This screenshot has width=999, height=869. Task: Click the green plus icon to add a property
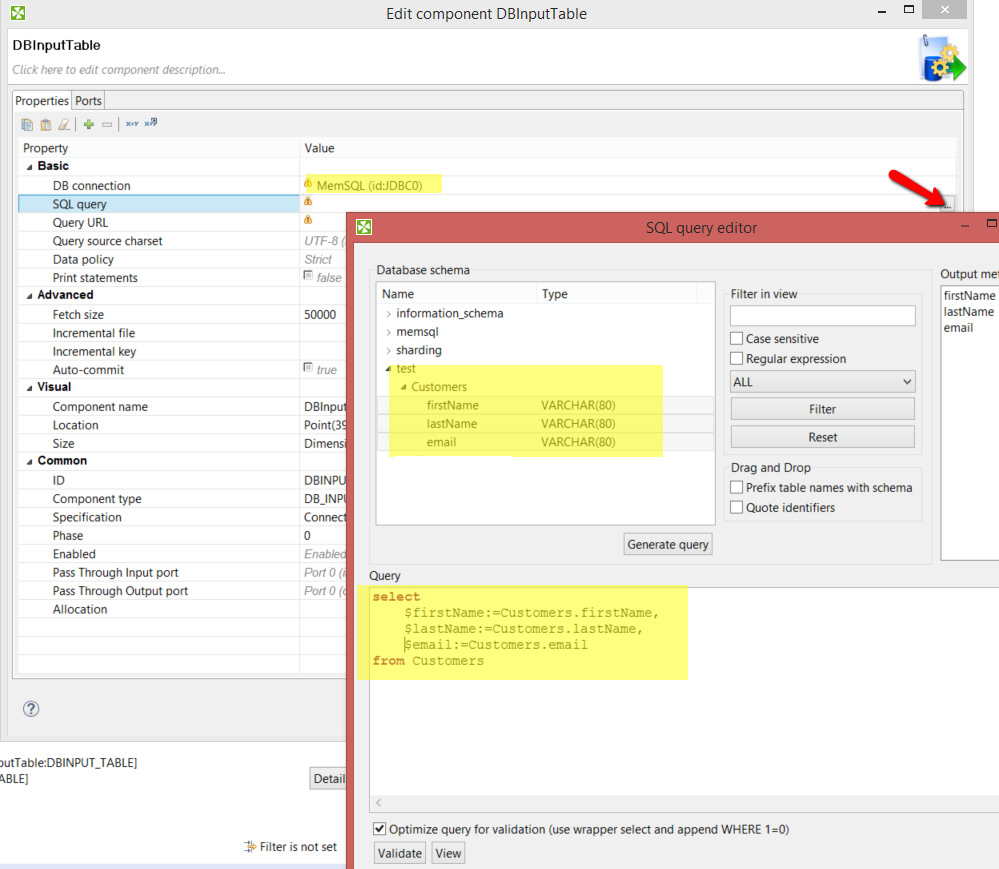88,123
